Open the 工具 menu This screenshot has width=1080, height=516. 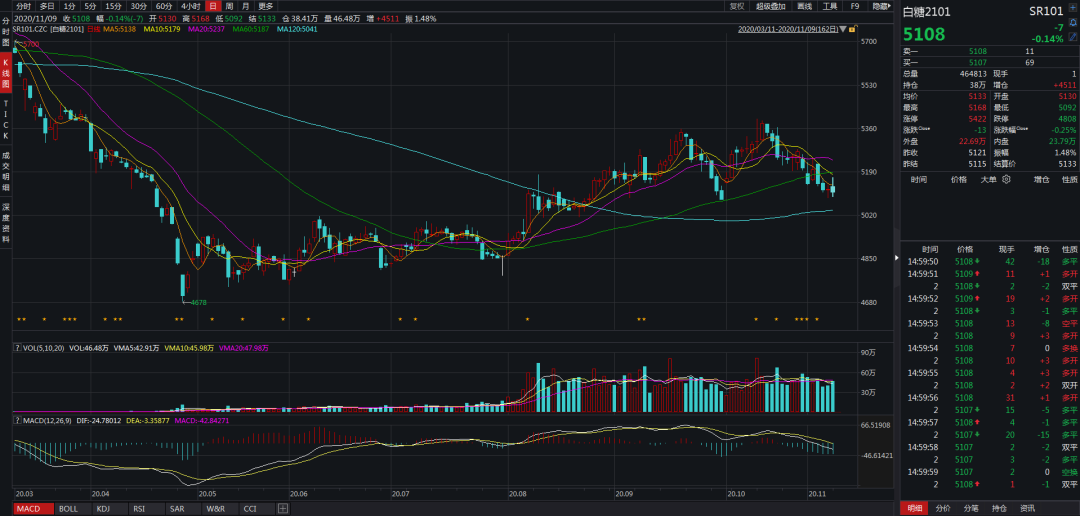point(830,6)
